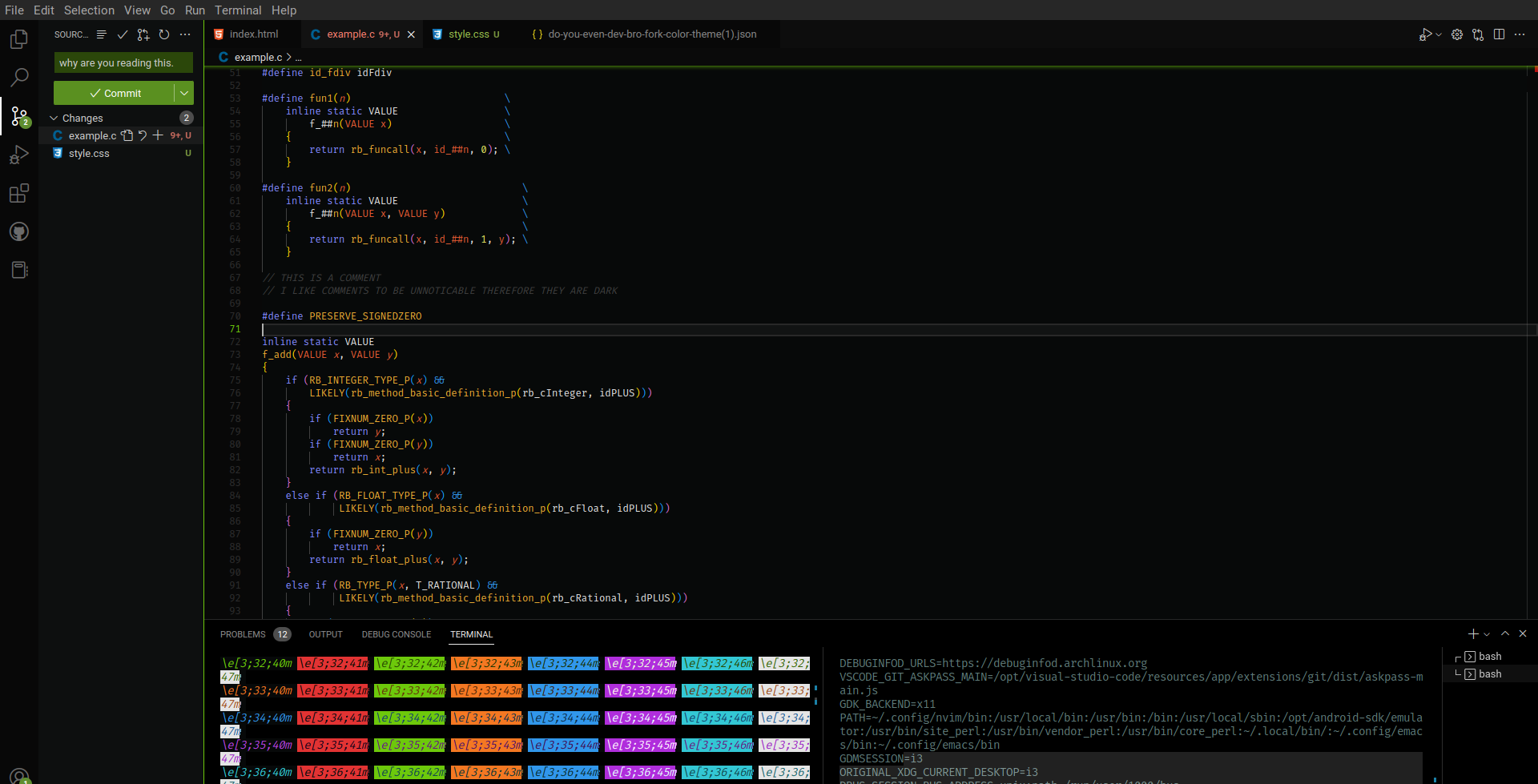Viewport: 1538px width, 784px height.
Task: Click the Changes count badge showing 2
Action: click(x=187, y=118)
